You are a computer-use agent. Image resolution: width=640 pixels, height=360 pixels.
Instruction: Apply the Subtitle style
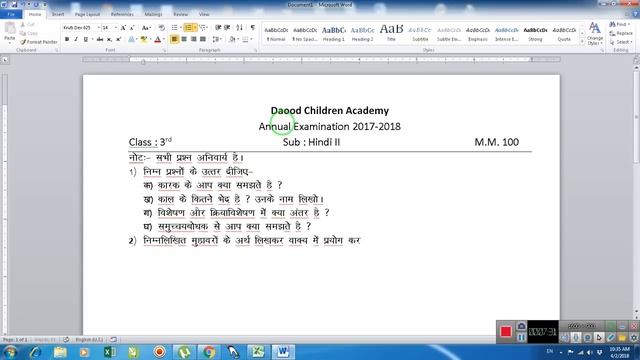pos(420,34)
